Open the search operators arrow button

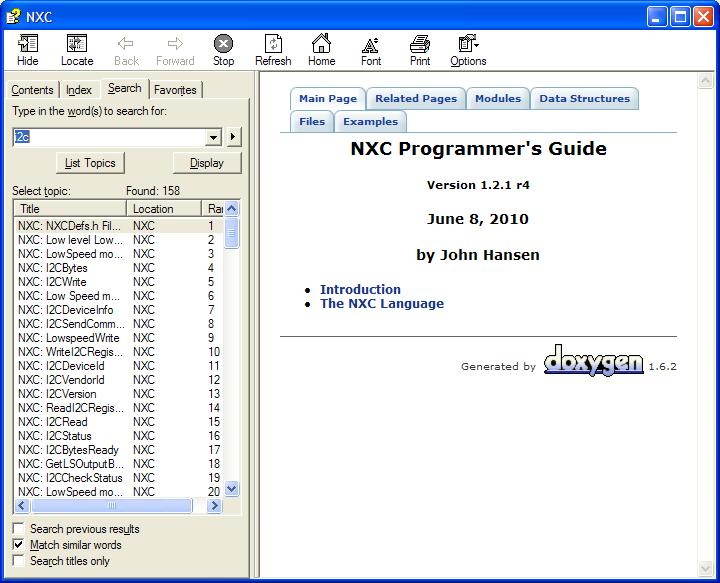click(x=233, y=137)
